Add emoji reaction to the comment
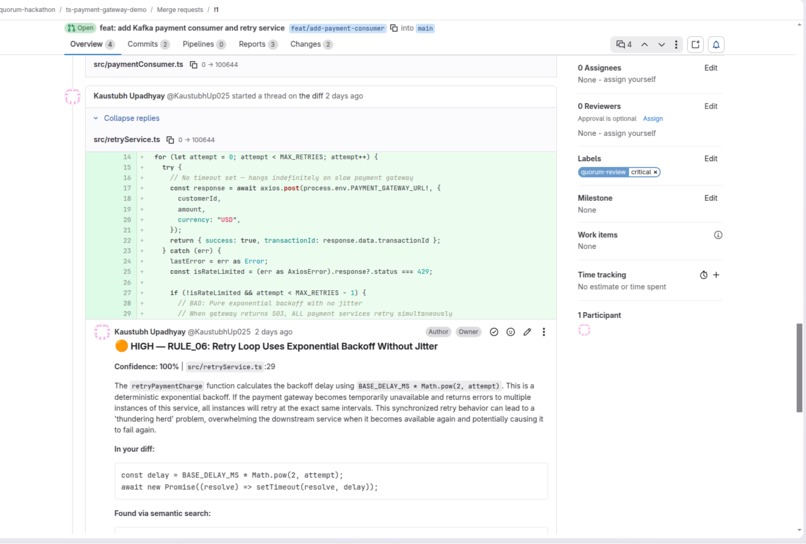This screenshot has height=544, width=806. coord(510,332)
